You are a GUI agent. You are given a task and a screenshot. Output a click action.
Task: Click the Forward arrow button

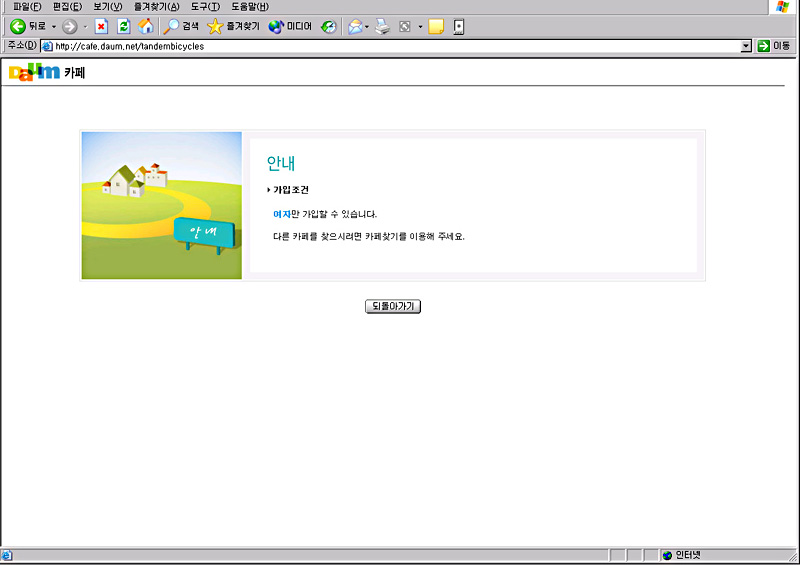(x=69, y=27)
